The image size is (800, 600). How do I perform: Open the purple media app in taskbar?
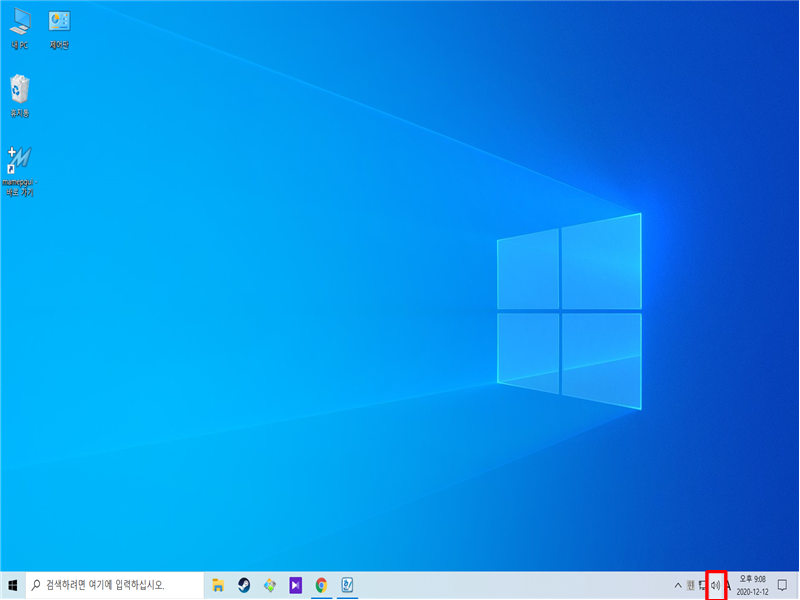click(x=295, y=585)
